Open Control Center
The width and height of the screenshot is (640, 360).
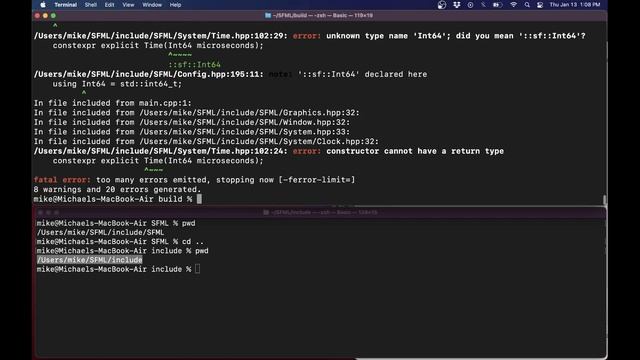[540, 5]
